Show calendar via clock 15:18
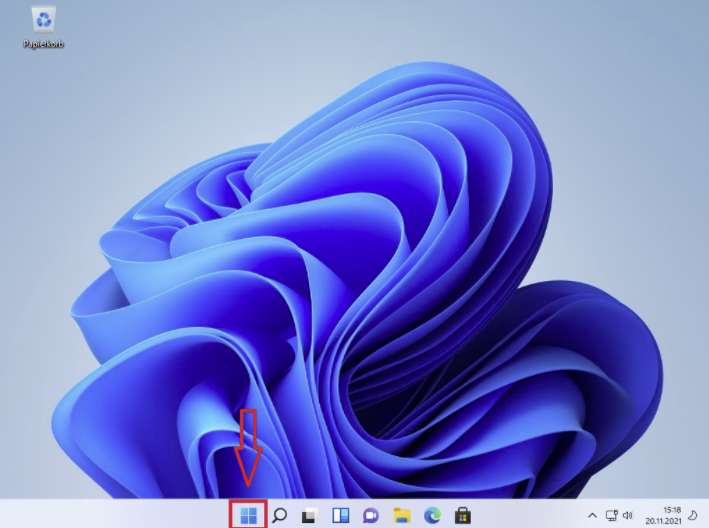Screen dimensions: 709x528 coord(672,510)
